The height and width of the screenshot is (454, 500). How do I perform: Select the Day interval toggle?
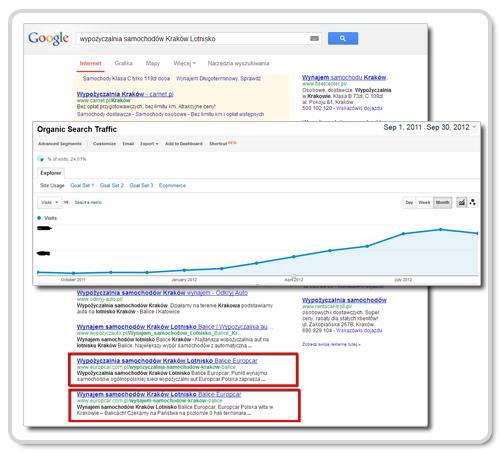pyautogui.click(x=409, y=202)
